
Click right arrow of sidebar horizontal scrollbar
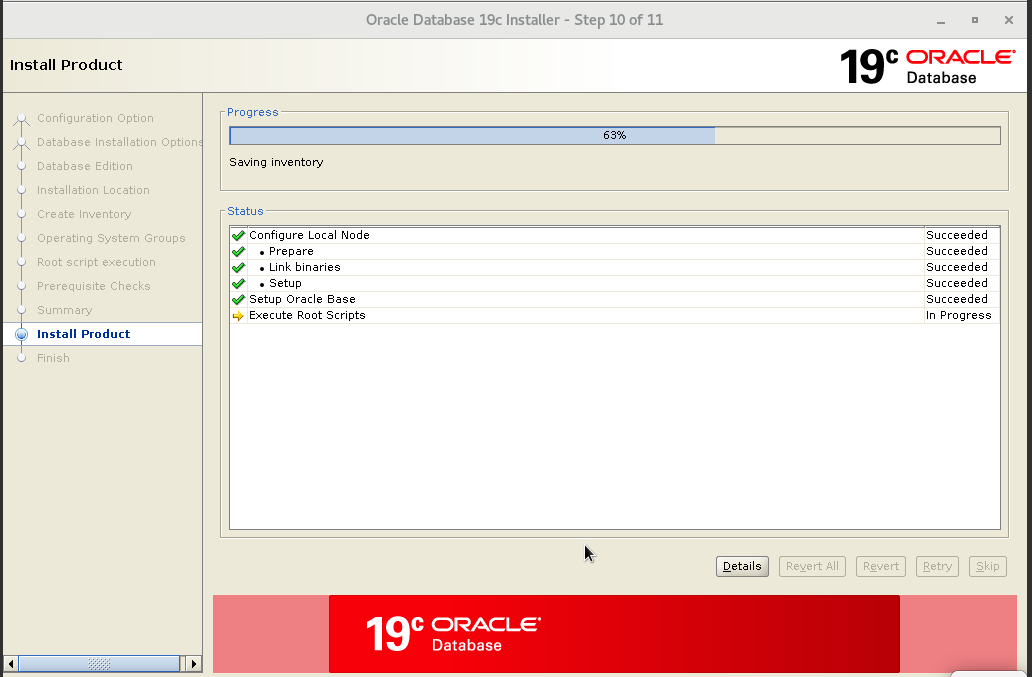click(x=194, y=664)
